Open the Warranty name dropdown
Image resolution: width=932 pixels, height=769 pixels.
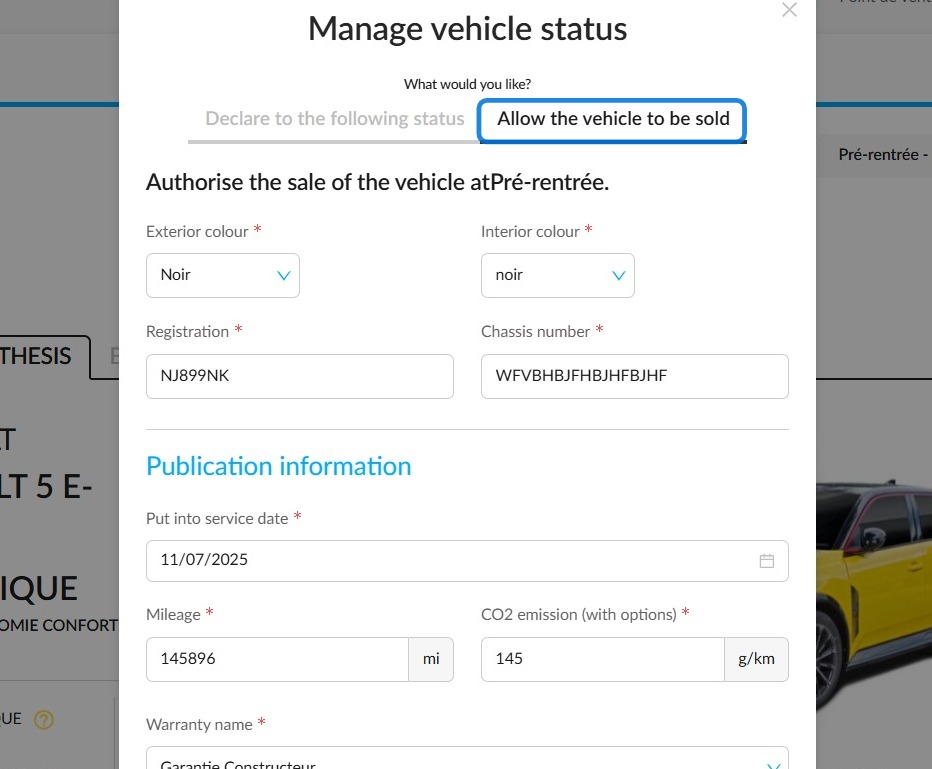(x=467, y=758)
